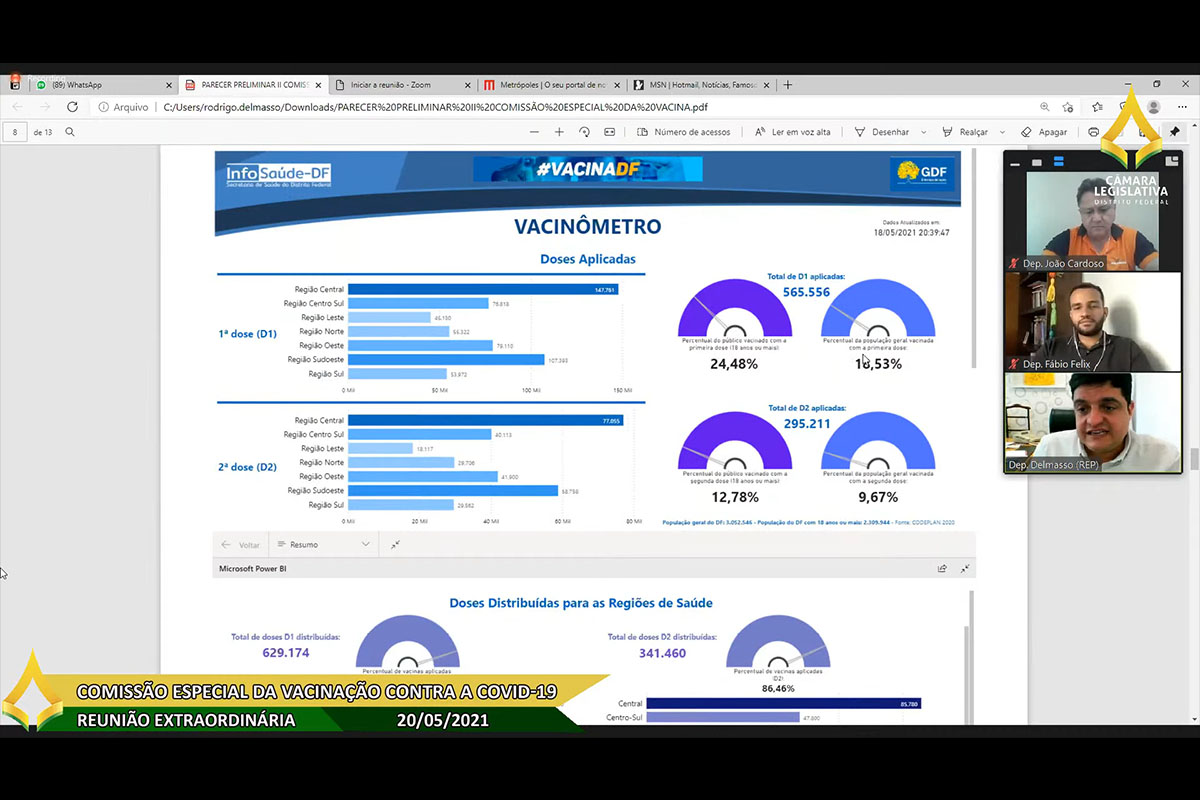This screenshot has height=800, width=1200.
Task: Click the page number input field
Action: [x=15, y=132]
